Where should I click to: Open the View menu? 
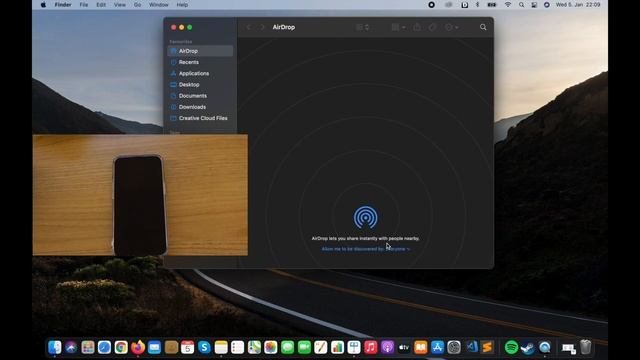click(x=120, y=5)
